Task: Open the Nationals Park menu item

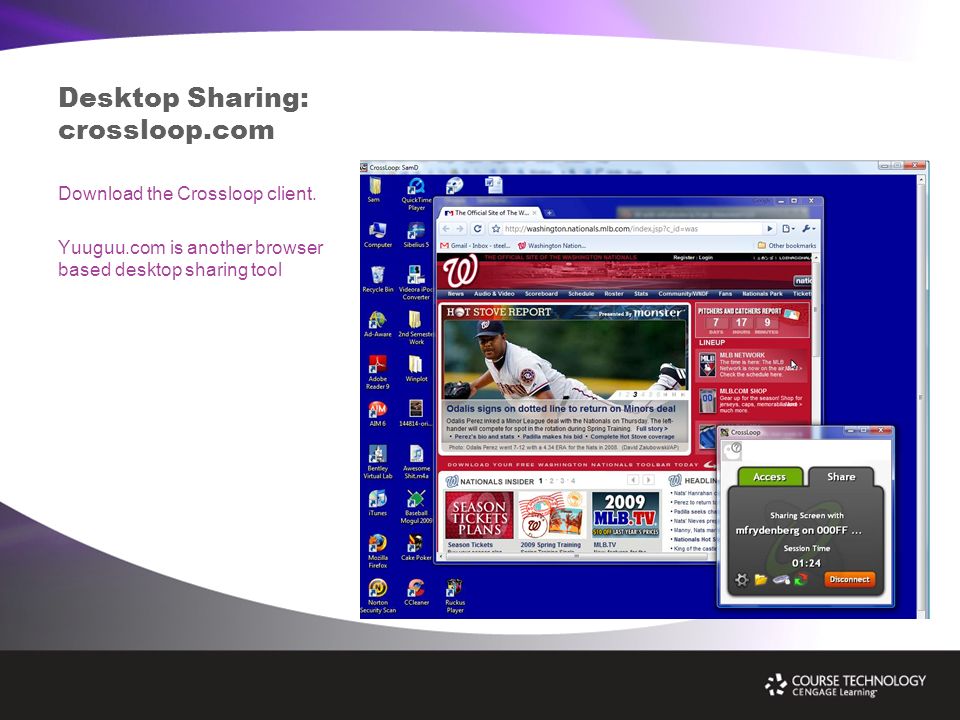Action: tap(762, 294)
